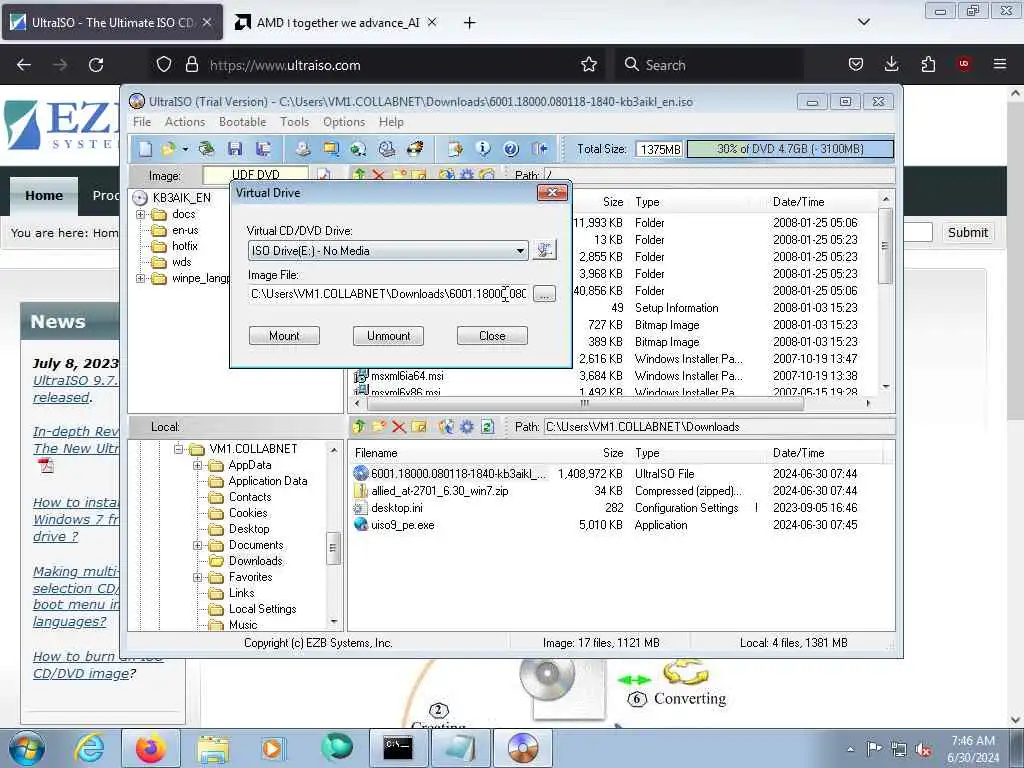Click the Windows Start orb button
This screenshot has height=768, width=1024.
tap(27, 748)
